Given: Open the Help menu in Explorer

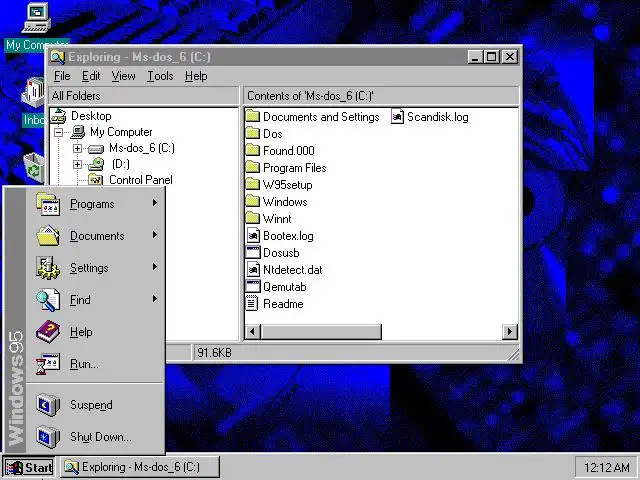Looking at the screenshot, I should click(x=196, y=76).
